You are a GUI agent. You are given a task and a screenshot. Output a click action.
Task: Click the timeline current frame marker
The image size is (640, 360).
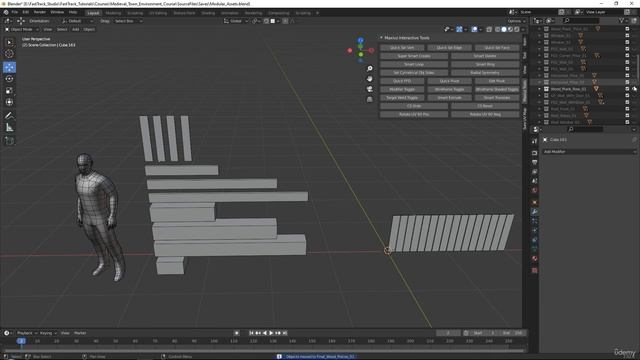(21, 341)
